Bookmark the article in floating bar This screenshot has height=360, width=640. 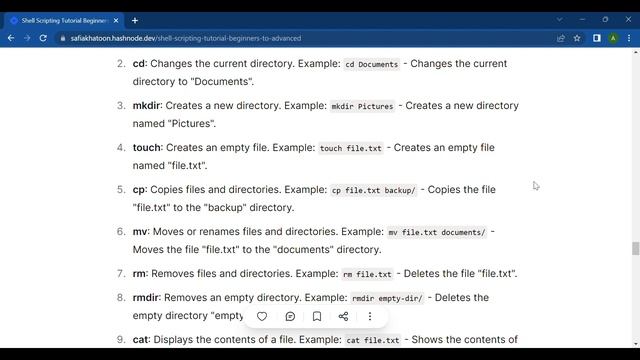click(x=317, y=316)
